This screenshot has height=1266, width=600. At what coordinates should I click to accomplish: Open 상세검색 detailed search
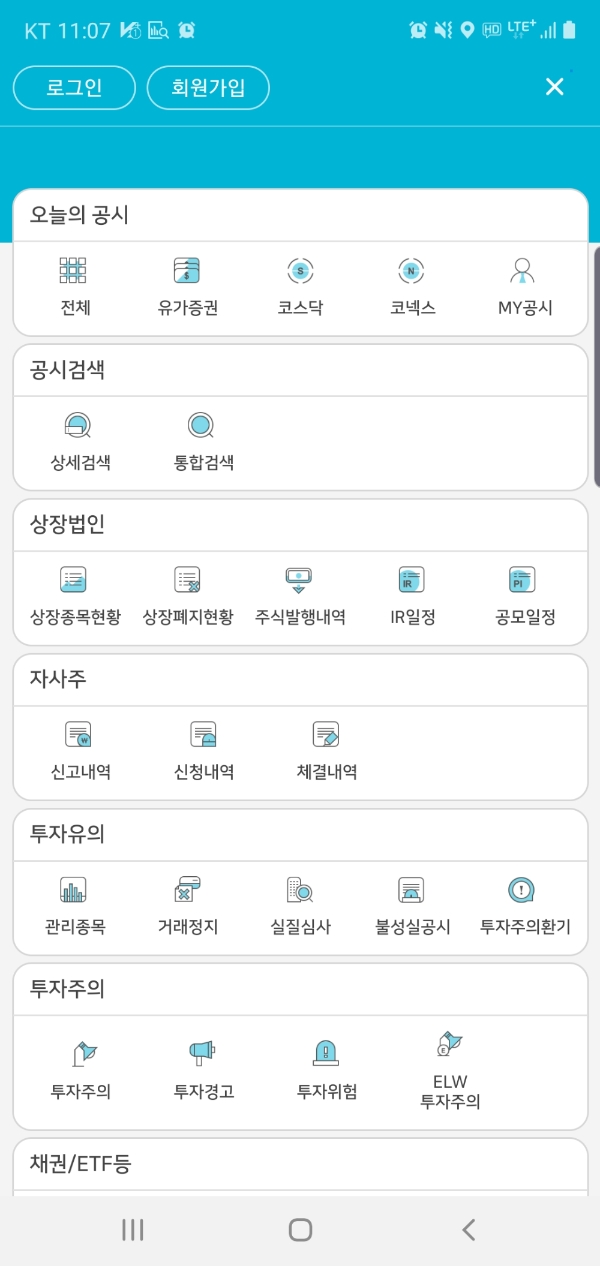(78, 438)
